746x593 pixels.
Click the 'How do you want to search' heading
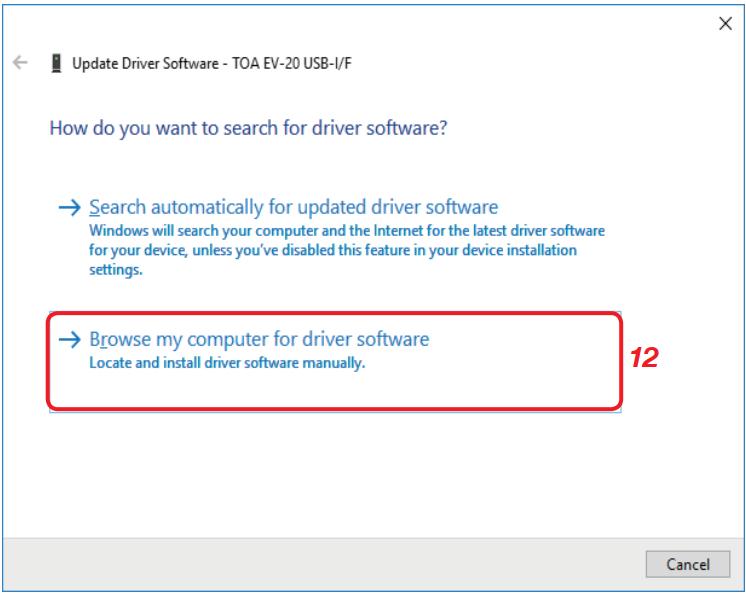[x=248, y=128]
